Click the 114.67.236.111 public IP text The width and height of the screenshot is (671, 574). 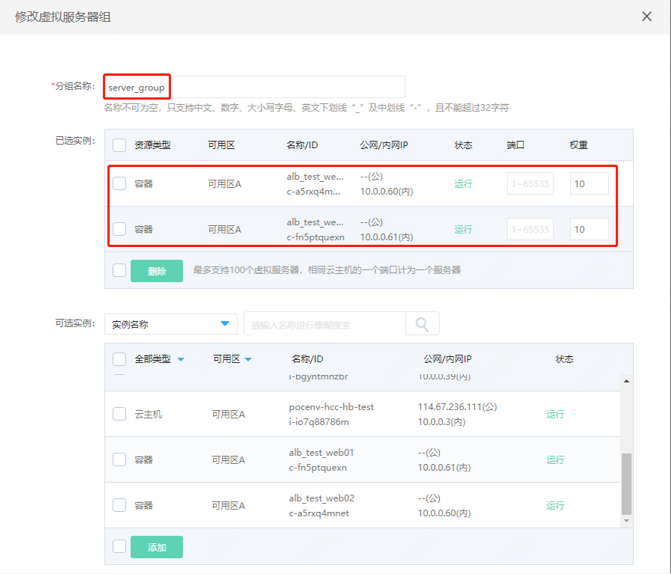click(457, 407)
